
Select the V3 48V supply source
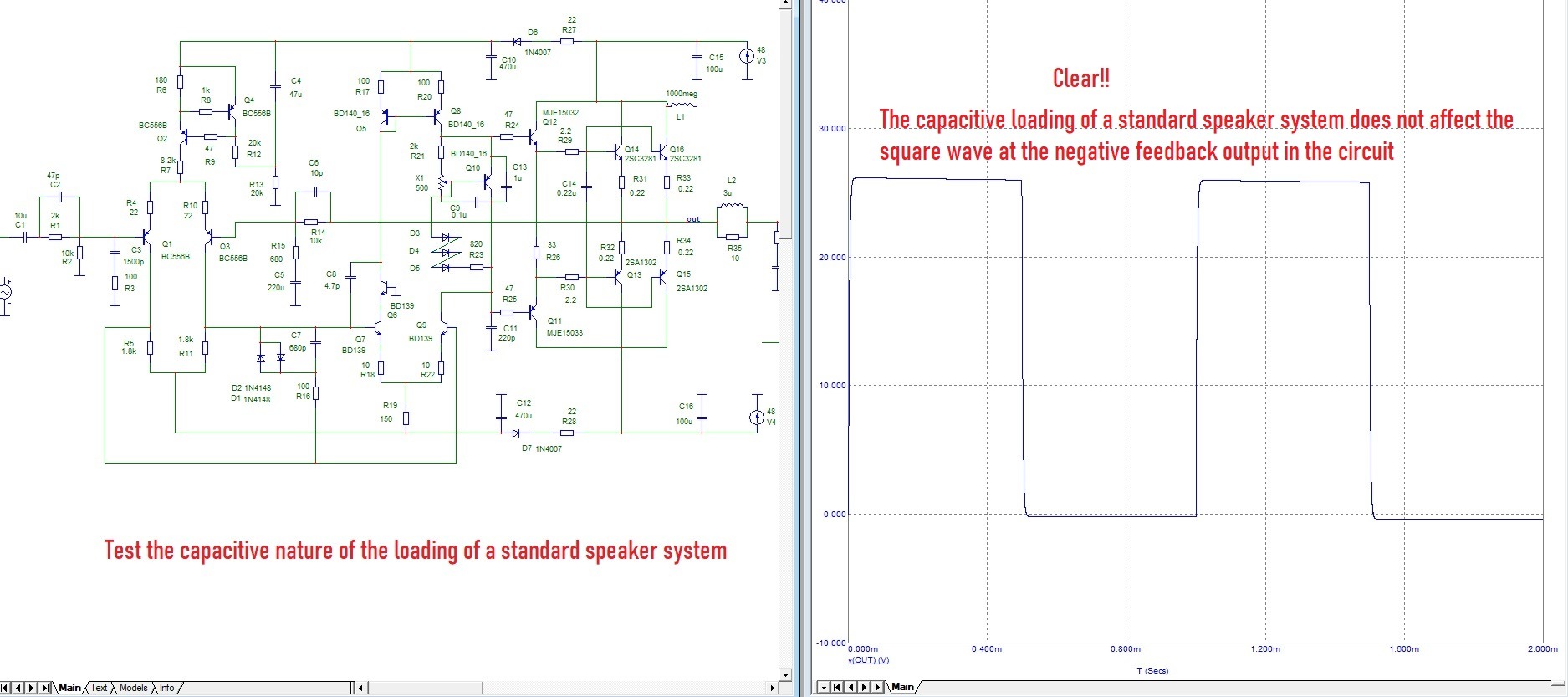click(x=746, y=57)
